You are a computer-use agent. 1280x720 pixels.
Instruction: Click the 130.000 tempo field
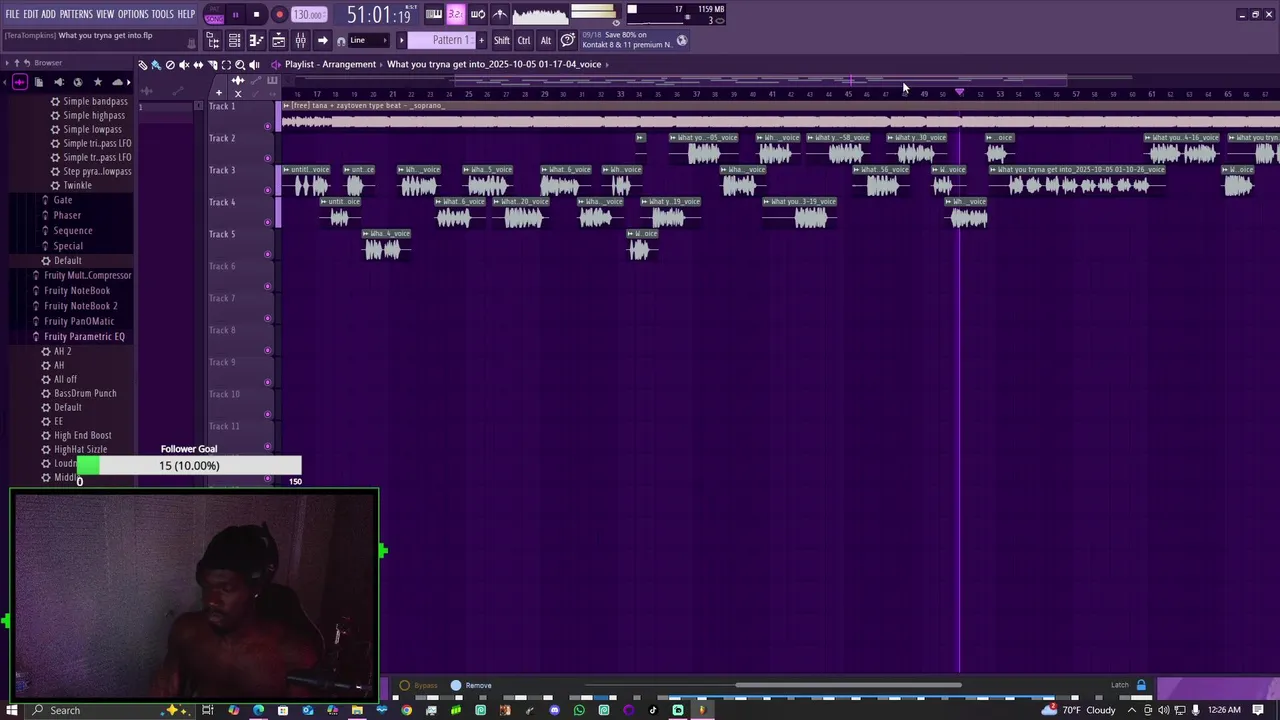[309, 15]
